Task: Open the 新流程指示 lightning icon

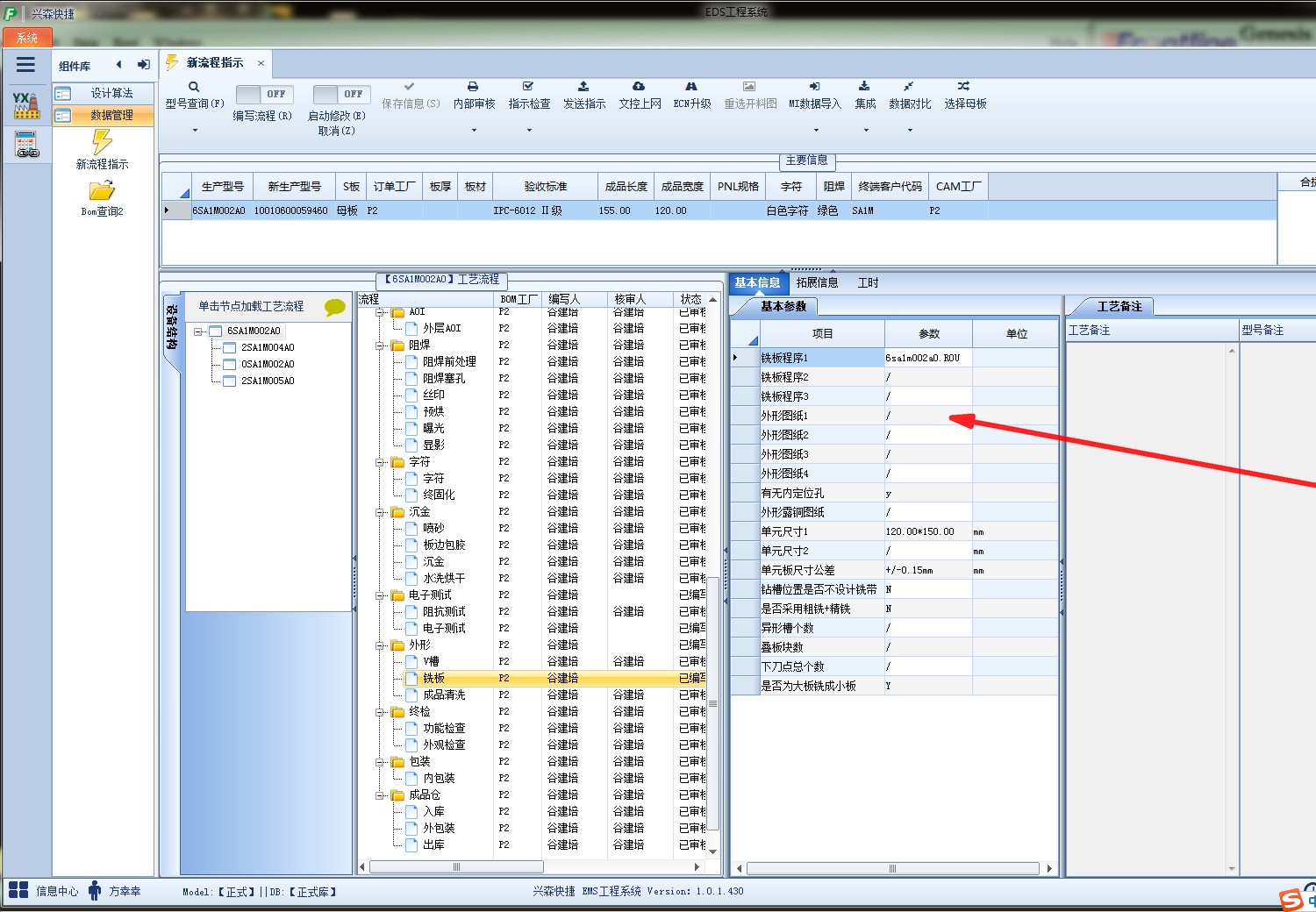Action: point(102,142)
